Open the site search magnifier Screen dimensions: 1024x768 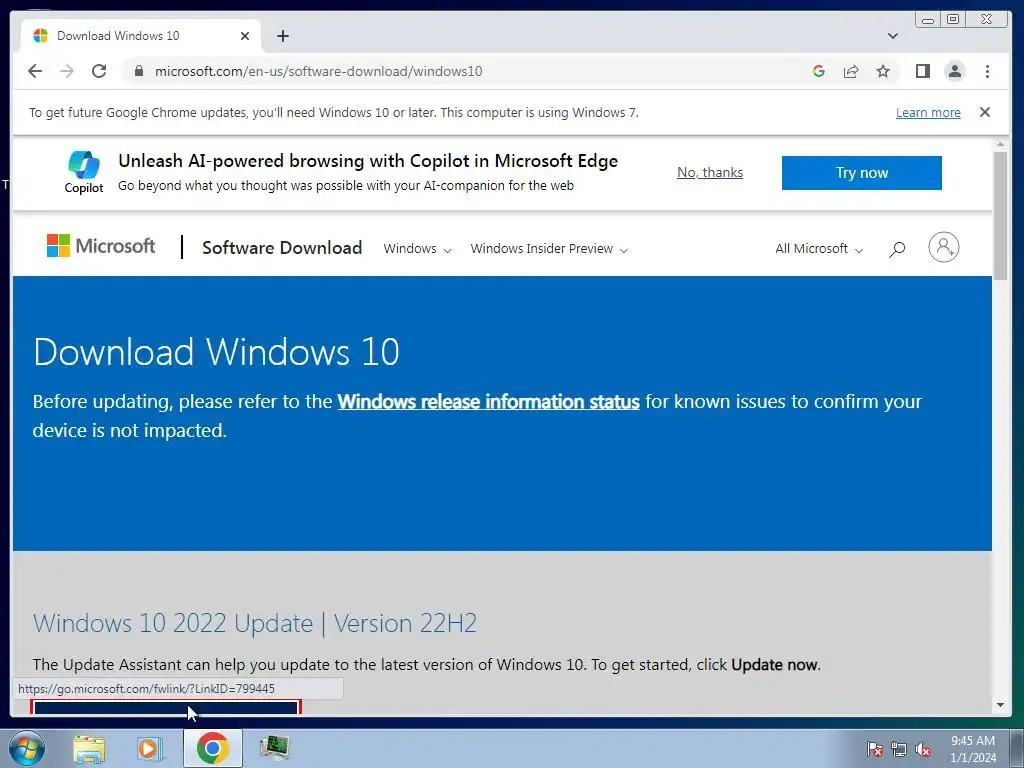coord(897,249)
